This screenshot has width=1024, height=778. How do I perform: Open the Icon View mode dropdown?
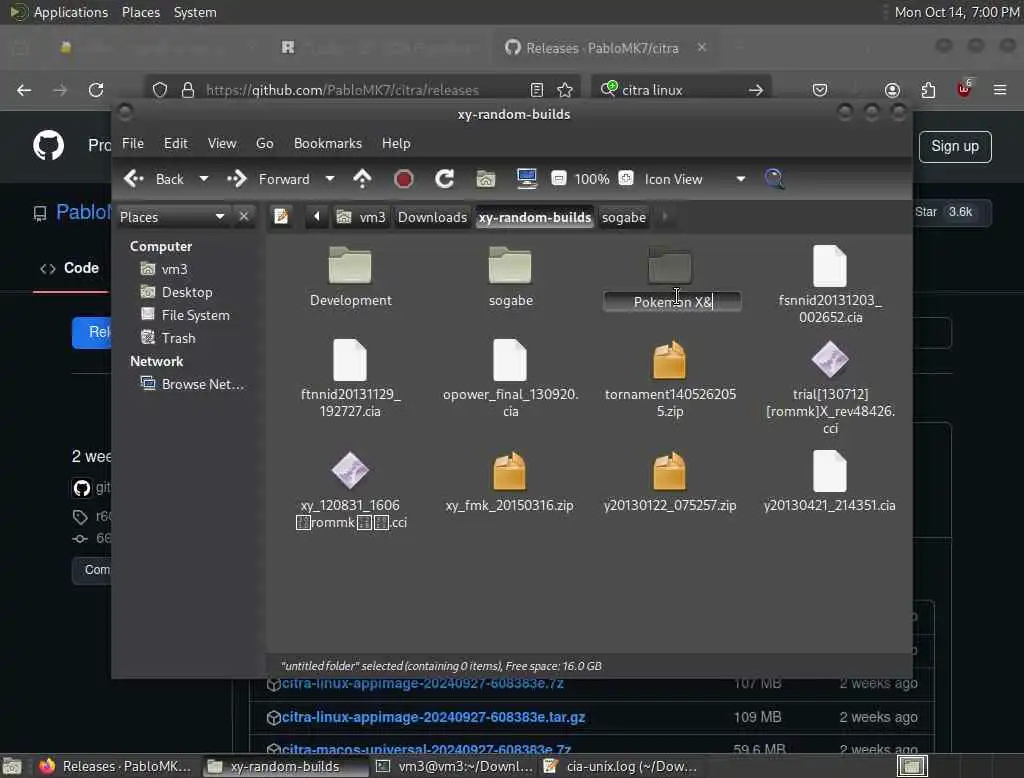[x=695, y=179]
